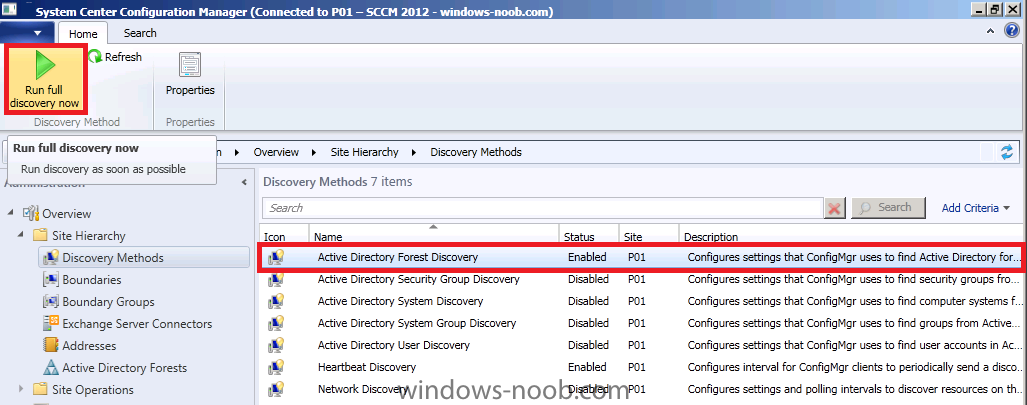Select the Home ribbon tab

click(x=83, y=33)
